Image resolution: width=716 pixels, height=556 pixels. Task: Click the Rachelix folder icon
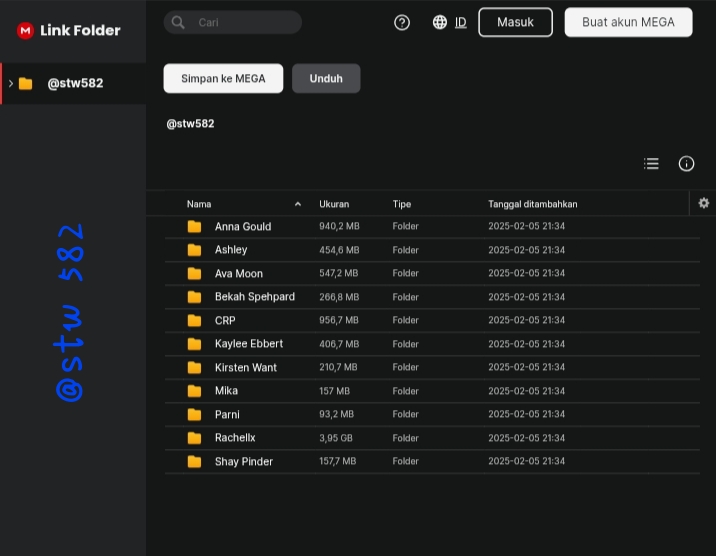[x=194, y=438]
